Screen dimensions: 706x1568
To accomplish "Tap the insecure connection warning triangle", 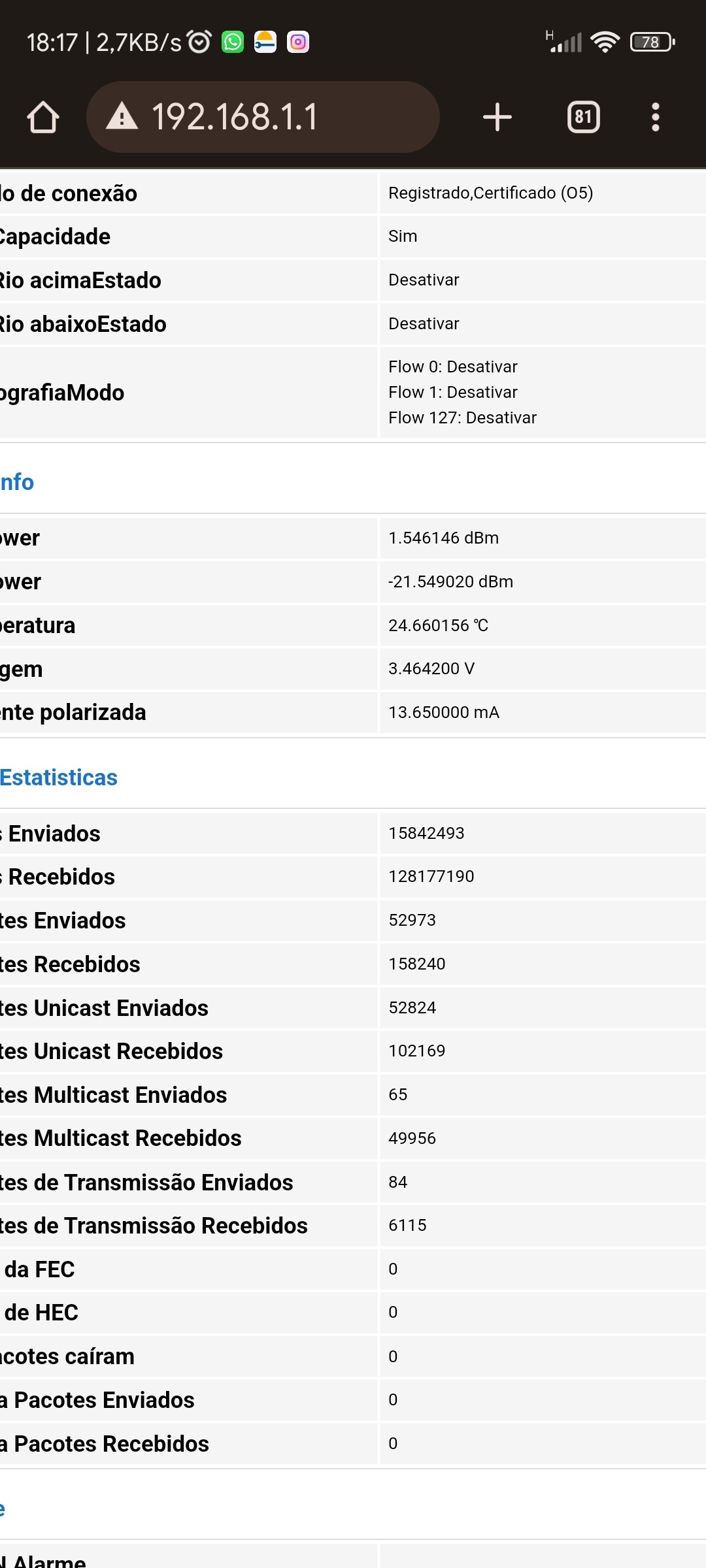I will (x=122, y=118).
